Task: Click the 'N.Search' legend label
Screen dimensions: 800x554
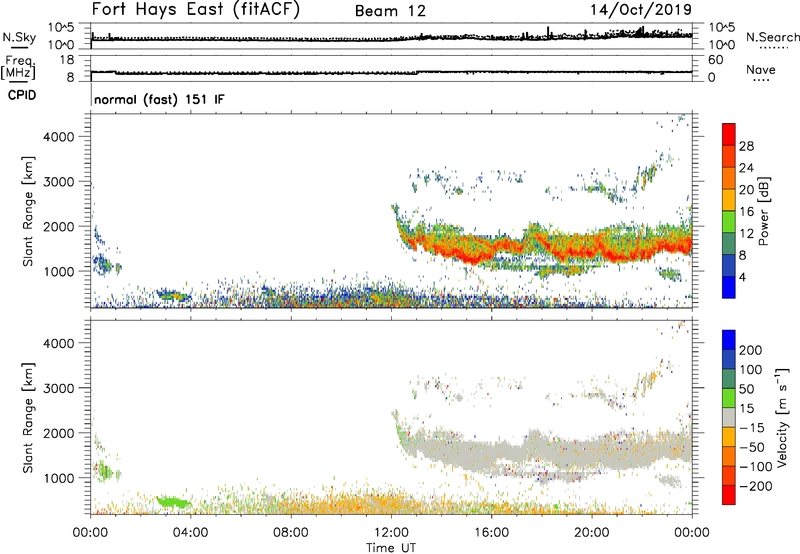Action: [772, 37]
